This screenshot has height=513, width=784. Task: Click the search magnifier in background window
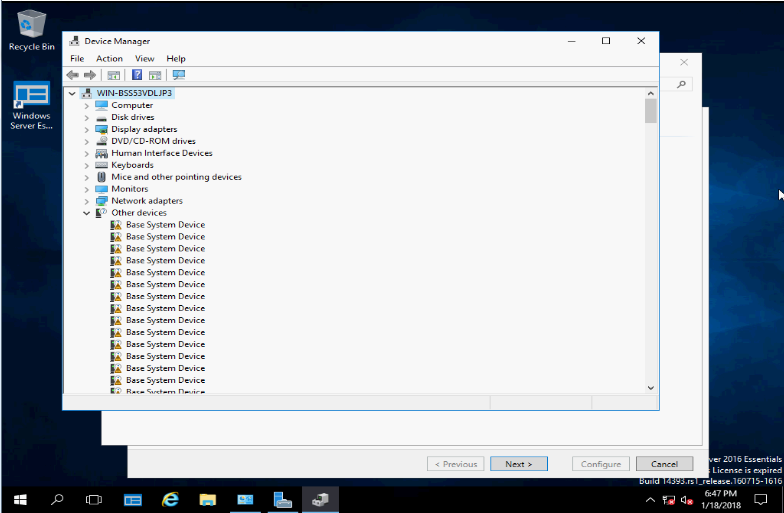point(681,84)
